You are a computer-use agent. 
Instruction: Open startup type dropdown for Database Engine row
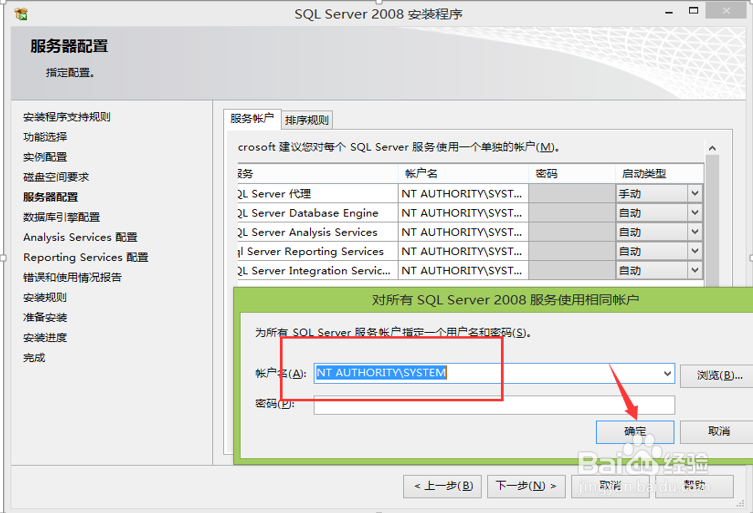tap(694, 213)
